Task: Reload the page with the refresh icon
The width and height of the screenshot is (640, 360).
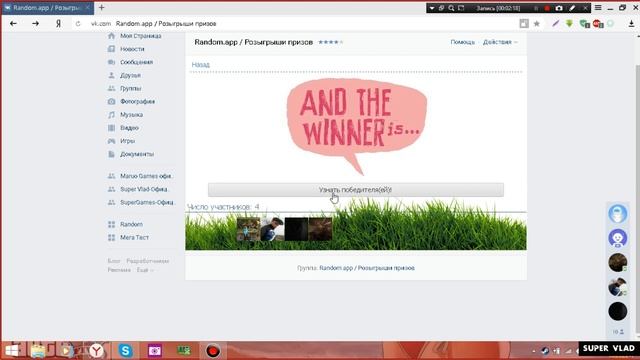Action: click(x=78, y=24)
